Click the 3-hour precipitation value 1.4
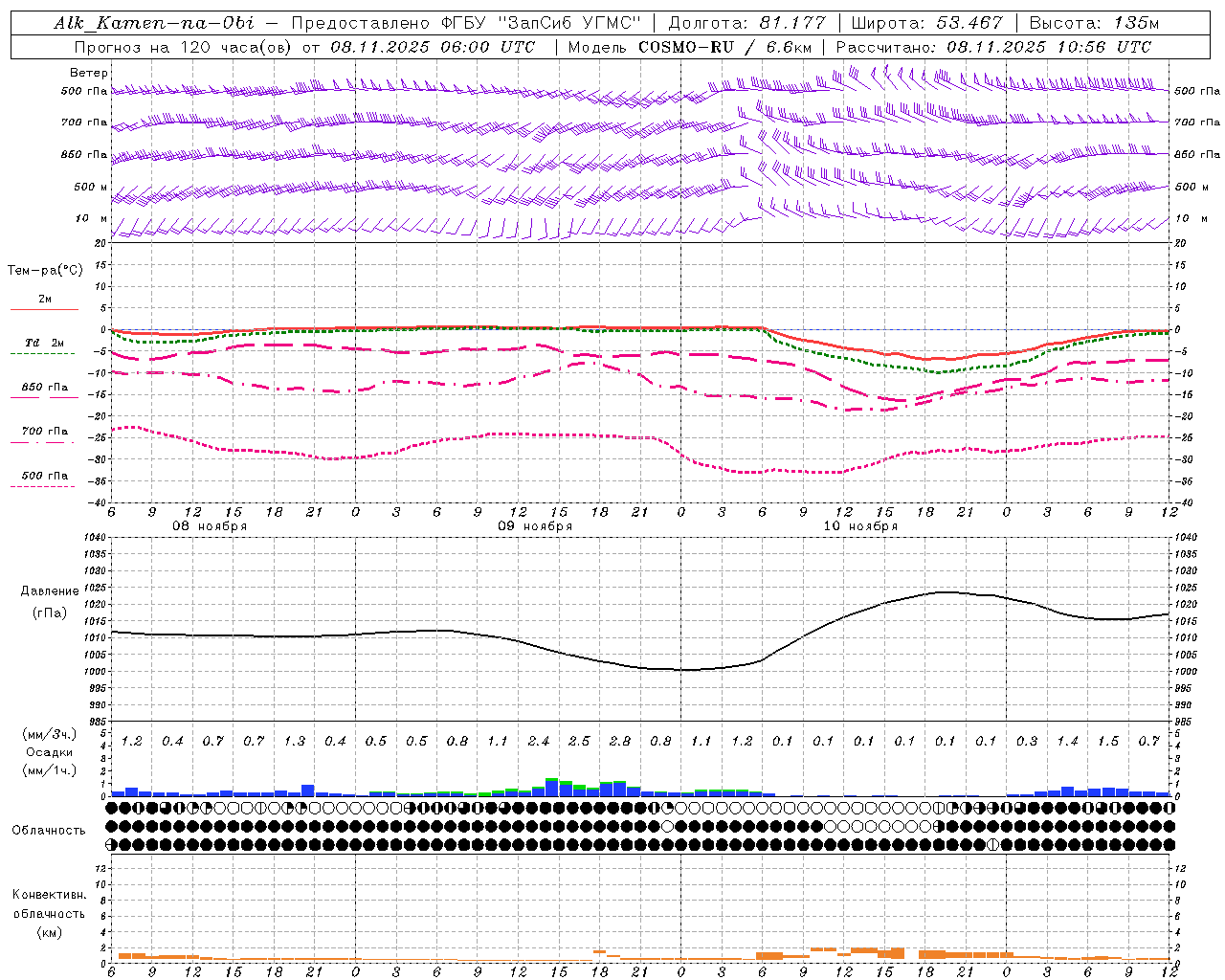Image resolution: width=1225 pixels, height=980 pixels. [x=1068, y=742]
